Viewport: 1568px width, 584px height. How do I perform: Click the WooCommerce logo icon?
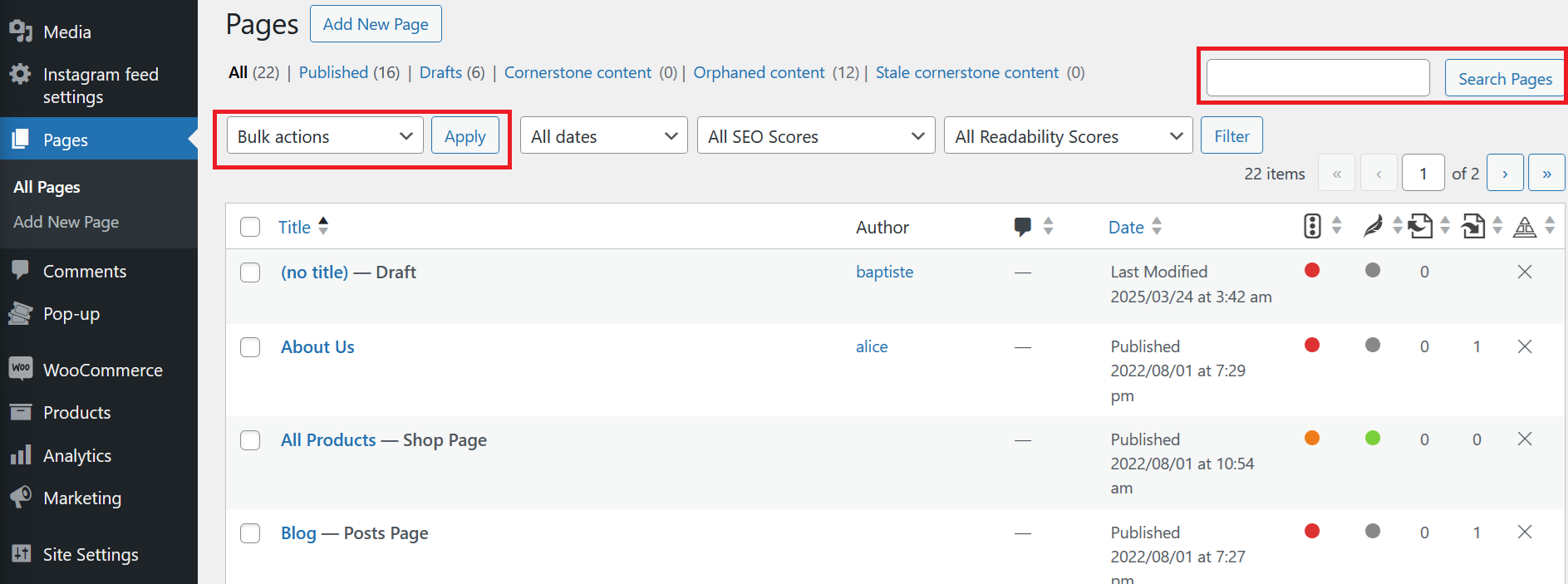(x=21, y=368)
